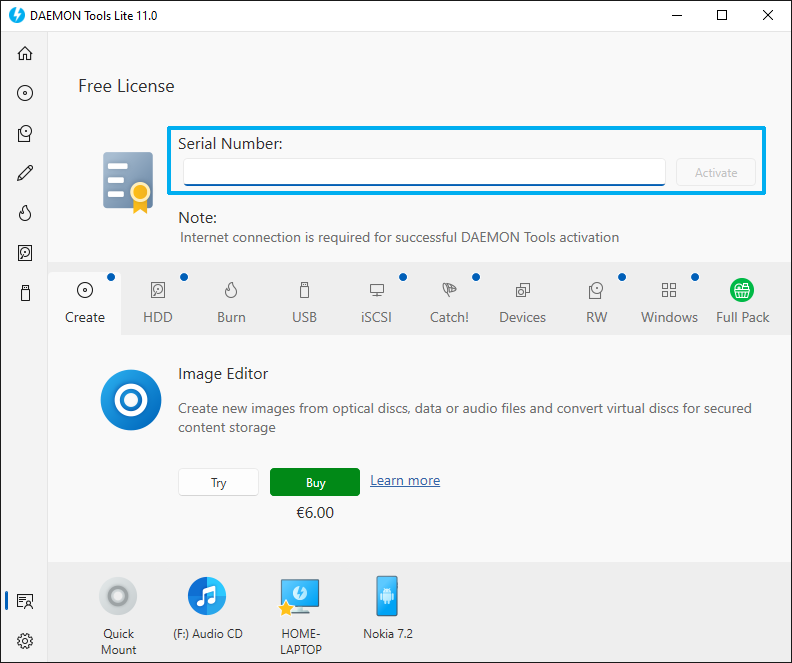Click the flame burn icon in sidebar
792x663 pixels.
[25, 213]
